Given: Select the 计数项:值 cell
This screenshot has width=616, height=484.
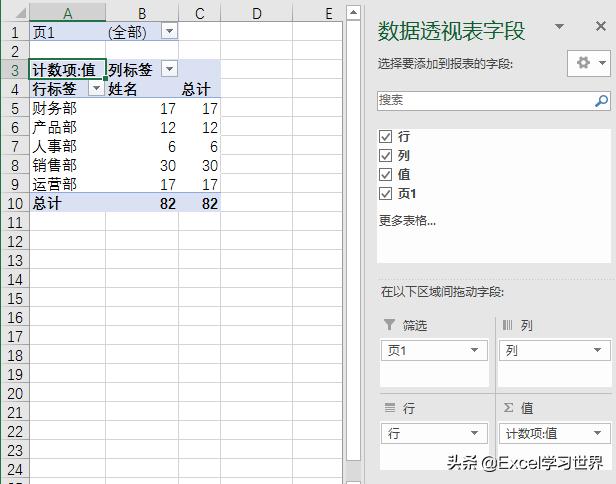Looking at the screenshot, I should tap(68, 70).
